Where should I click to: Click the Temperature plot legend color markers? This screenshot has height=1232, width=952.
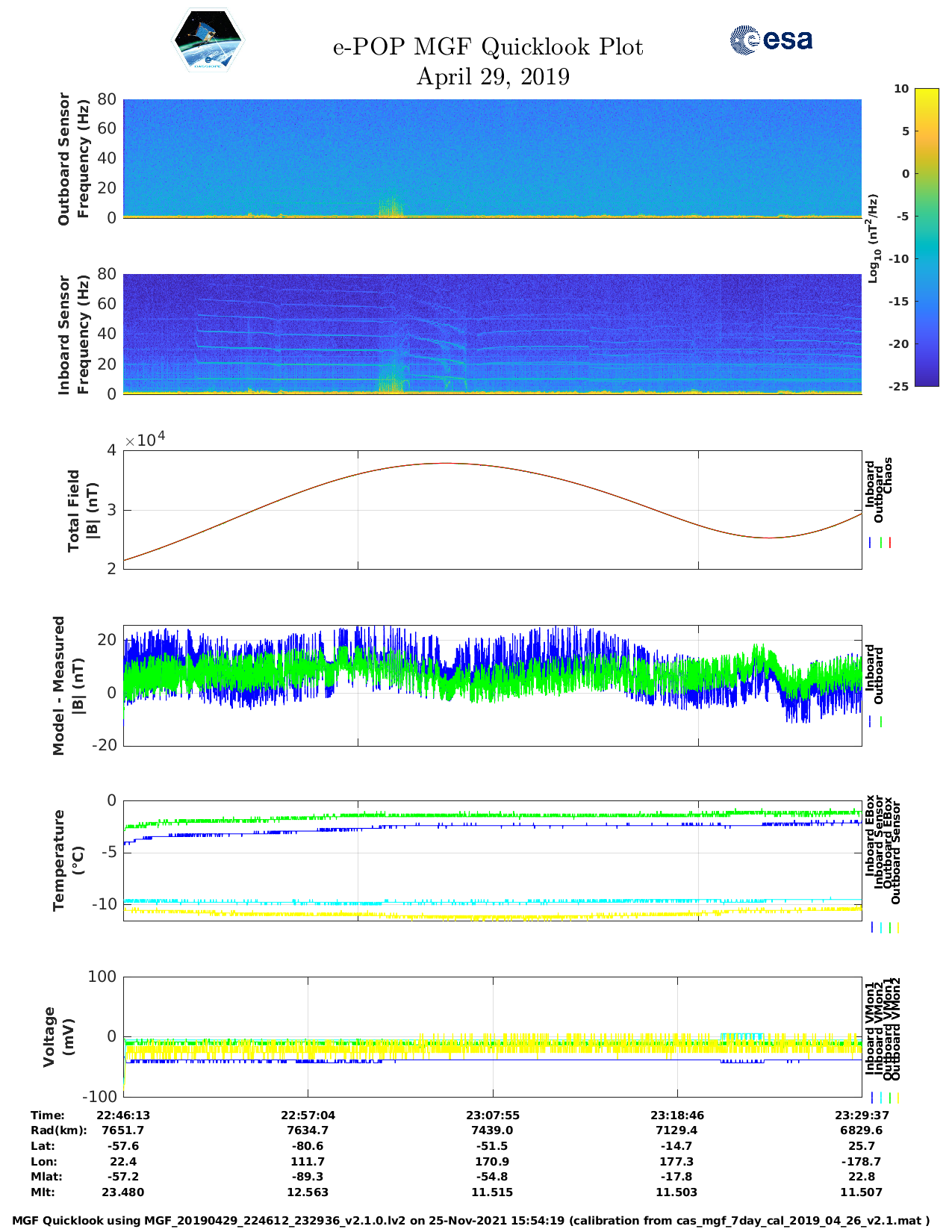(x=885, y=927)
